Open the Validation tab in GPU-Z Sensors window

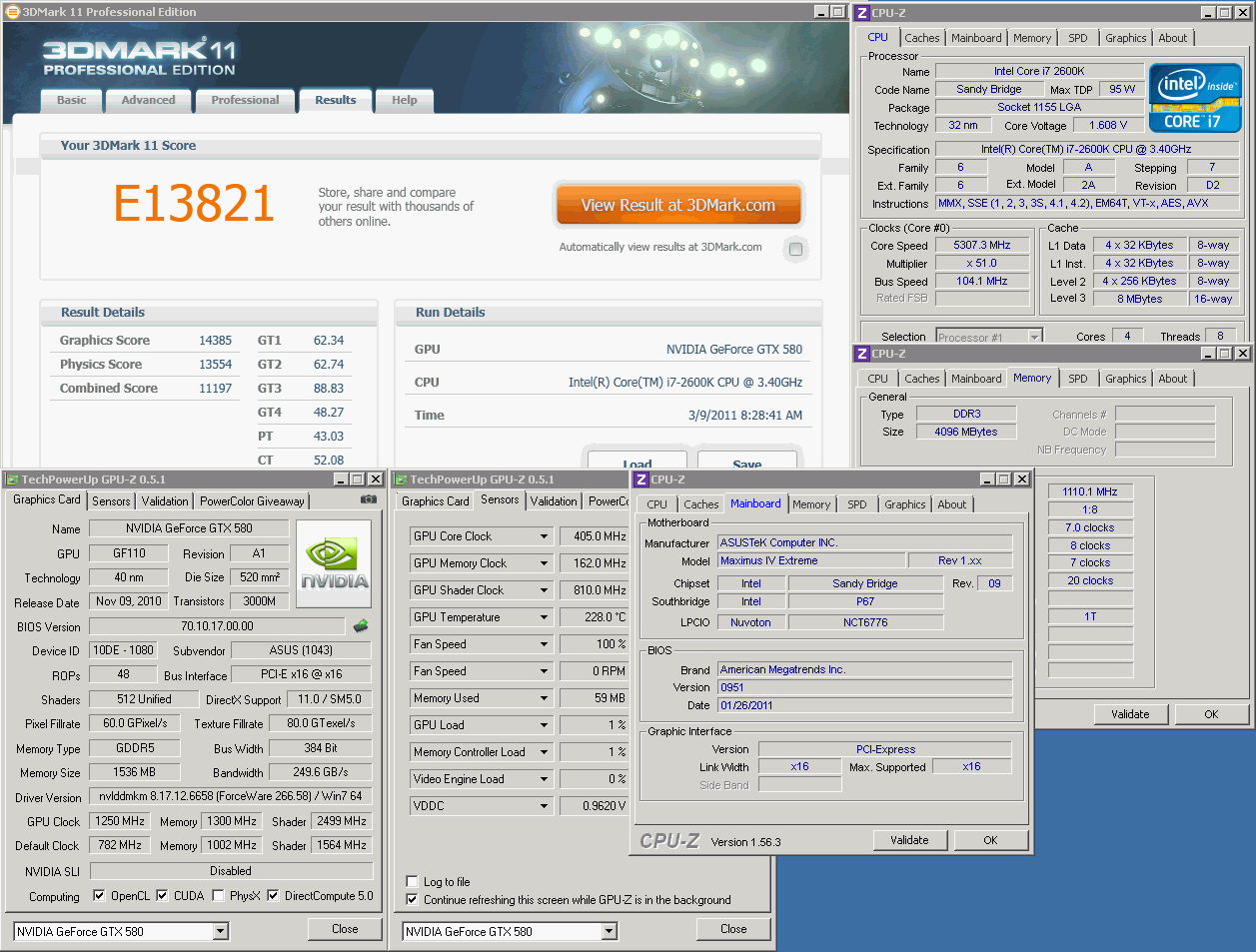pyautogui.click(x=554, y=501)
